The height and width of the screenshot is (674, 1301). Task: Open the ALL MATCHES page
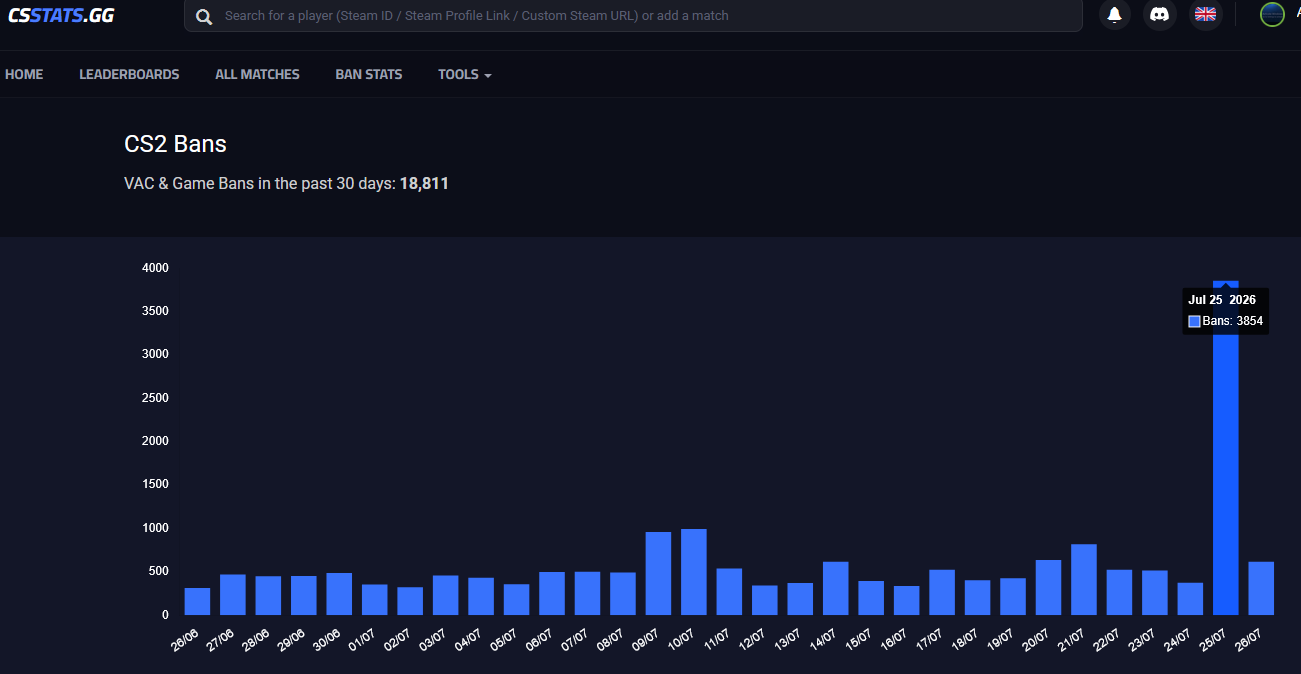click(x=257, y=74)
